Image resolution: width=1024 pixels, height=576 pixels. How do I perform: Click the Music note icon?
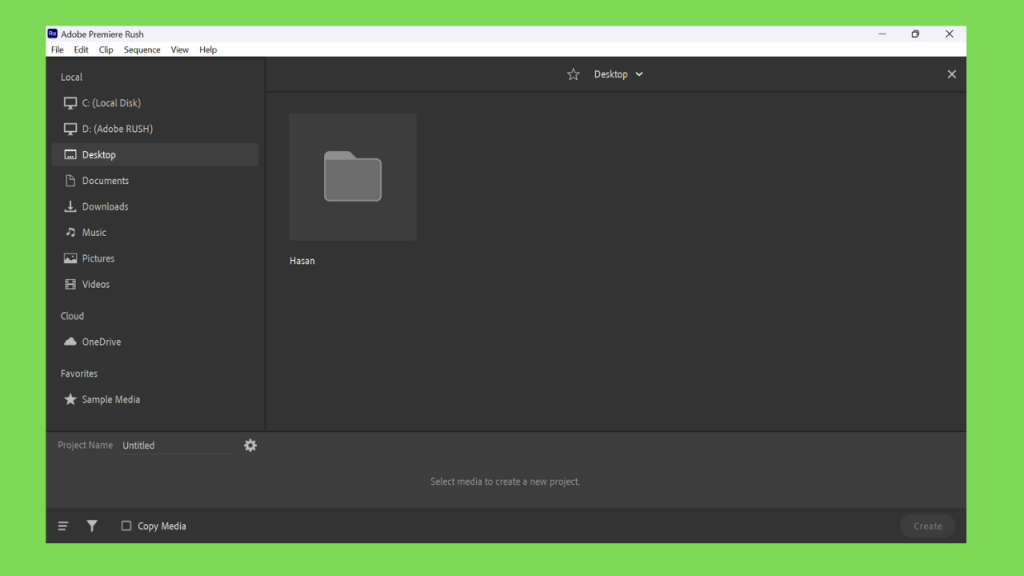[x=70, y=232]
